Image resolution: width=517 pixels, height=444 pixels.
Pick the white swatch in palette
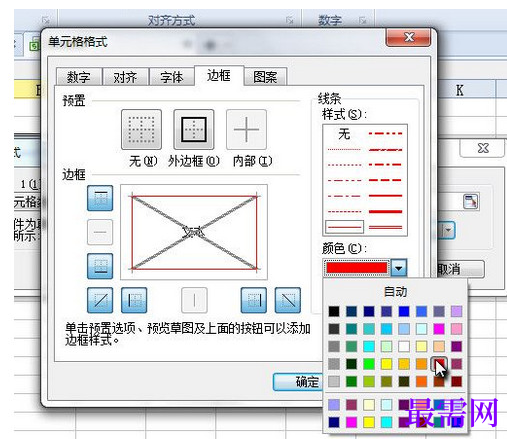pyautogui.click(x=404, y=346)
